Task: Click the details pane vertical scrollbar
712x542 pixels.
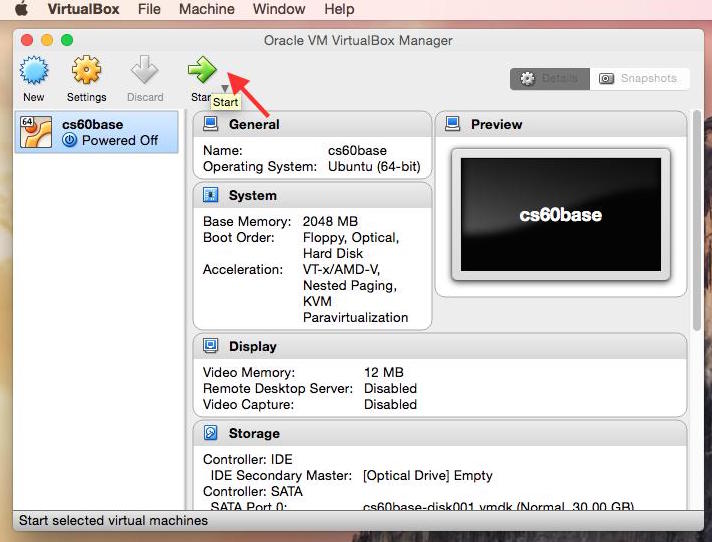Action: pyautogui.click(x=697, y=220)
